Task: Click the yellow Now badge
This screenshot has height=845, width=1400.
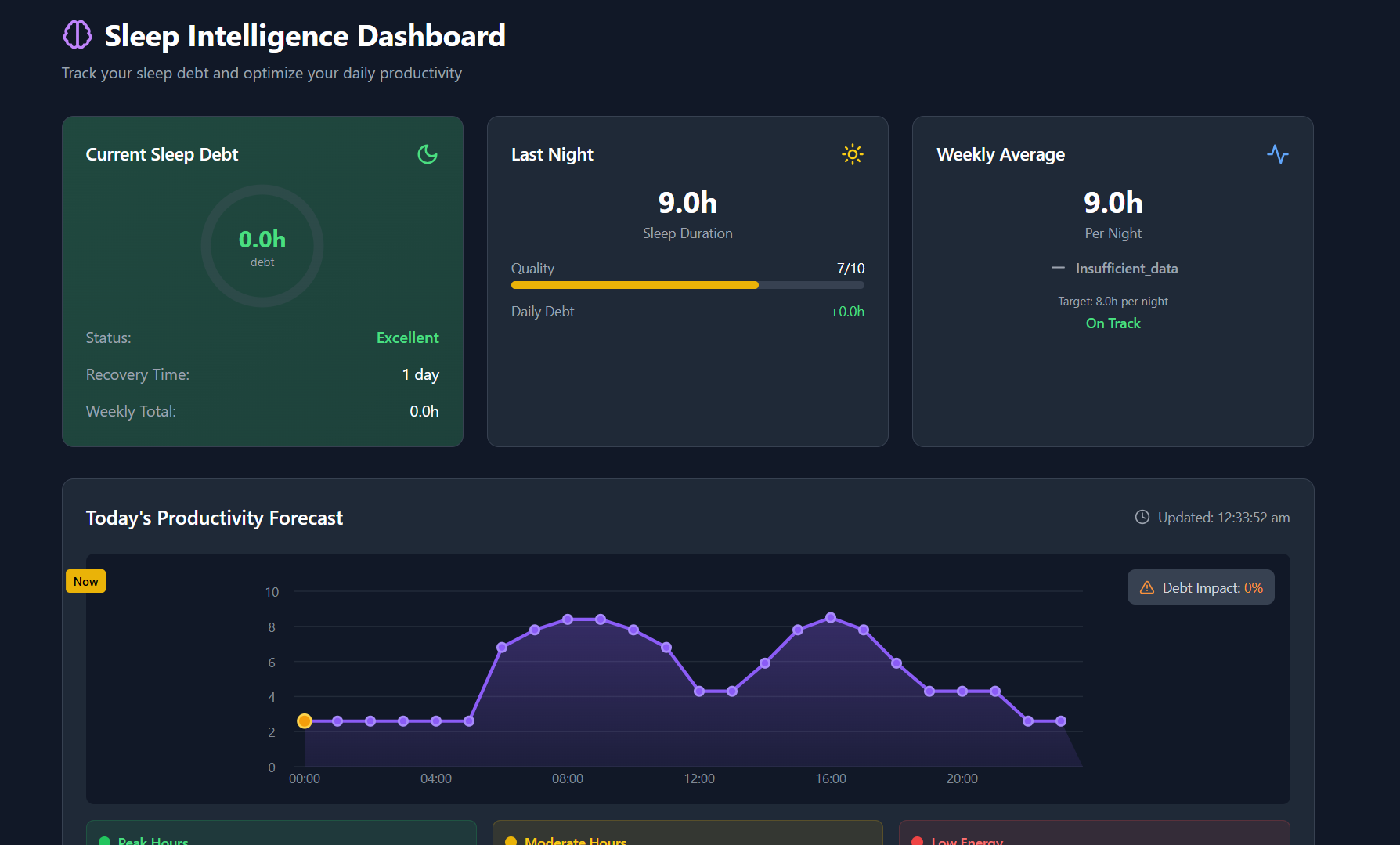Action: pyautogui.click(x=86, y=581)
